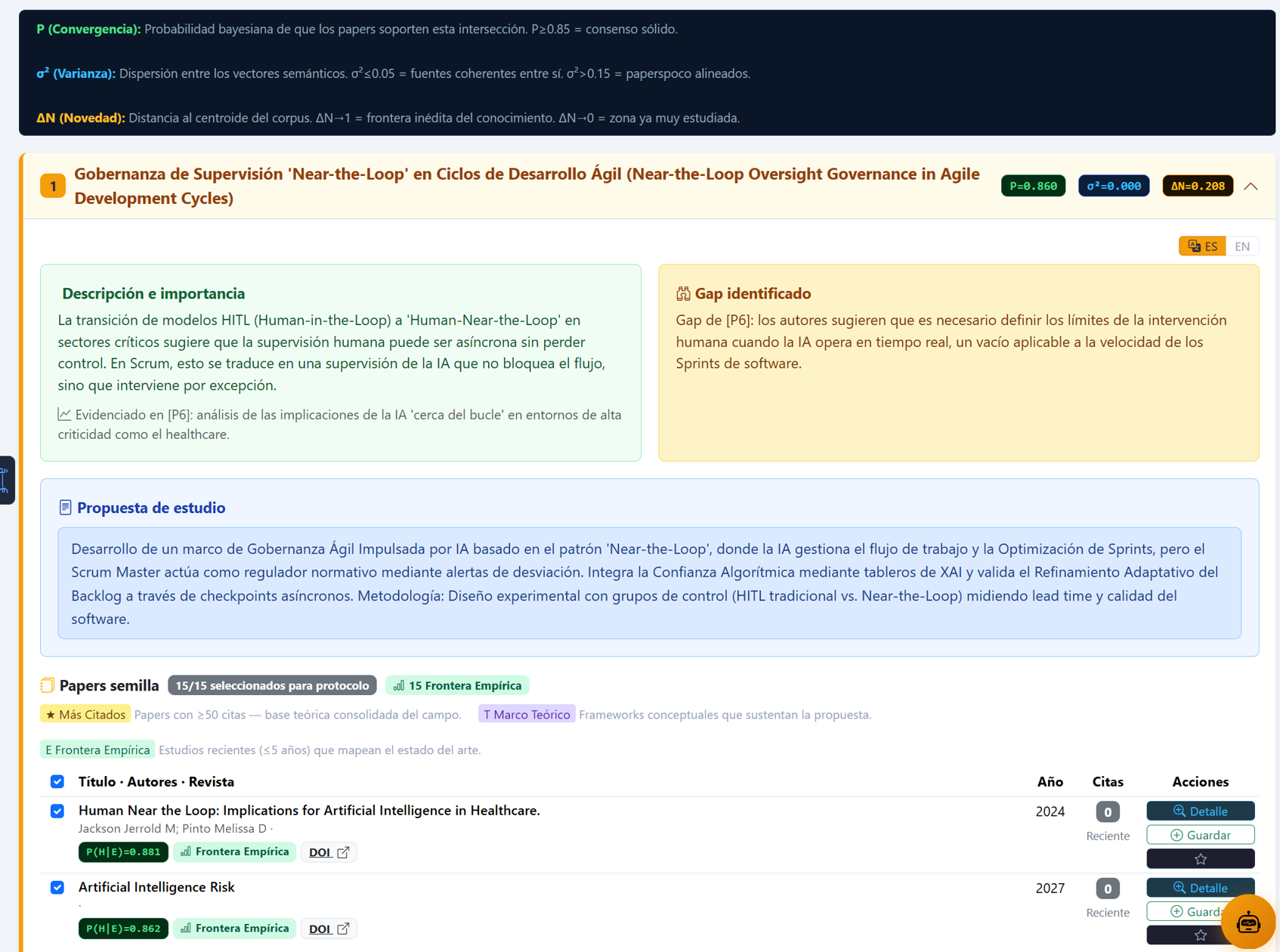Click the Propuesta de estudio document icon
1280x952 pixels.
point(65,508)
